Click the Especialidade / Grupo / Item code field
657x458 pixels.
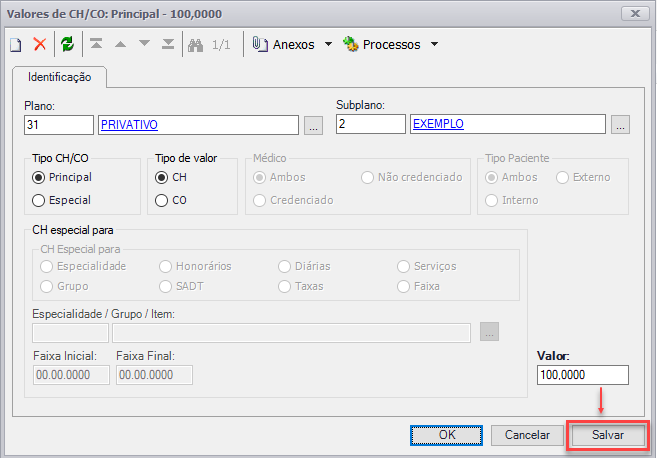[x=70, y=333]
